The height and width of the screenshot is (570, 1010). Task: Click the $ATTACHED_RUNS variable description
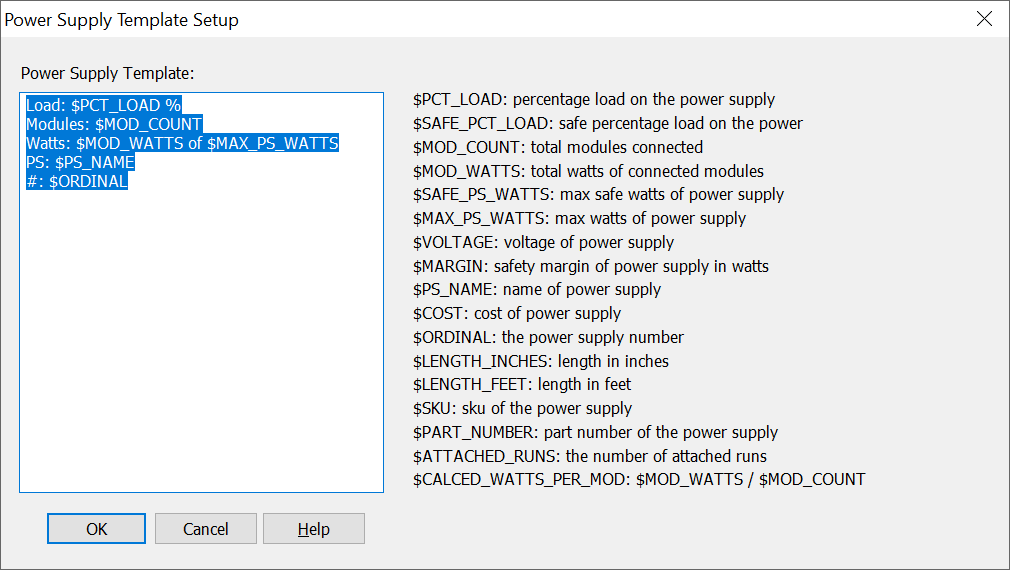pyautogui.click(x=590, y=456)
